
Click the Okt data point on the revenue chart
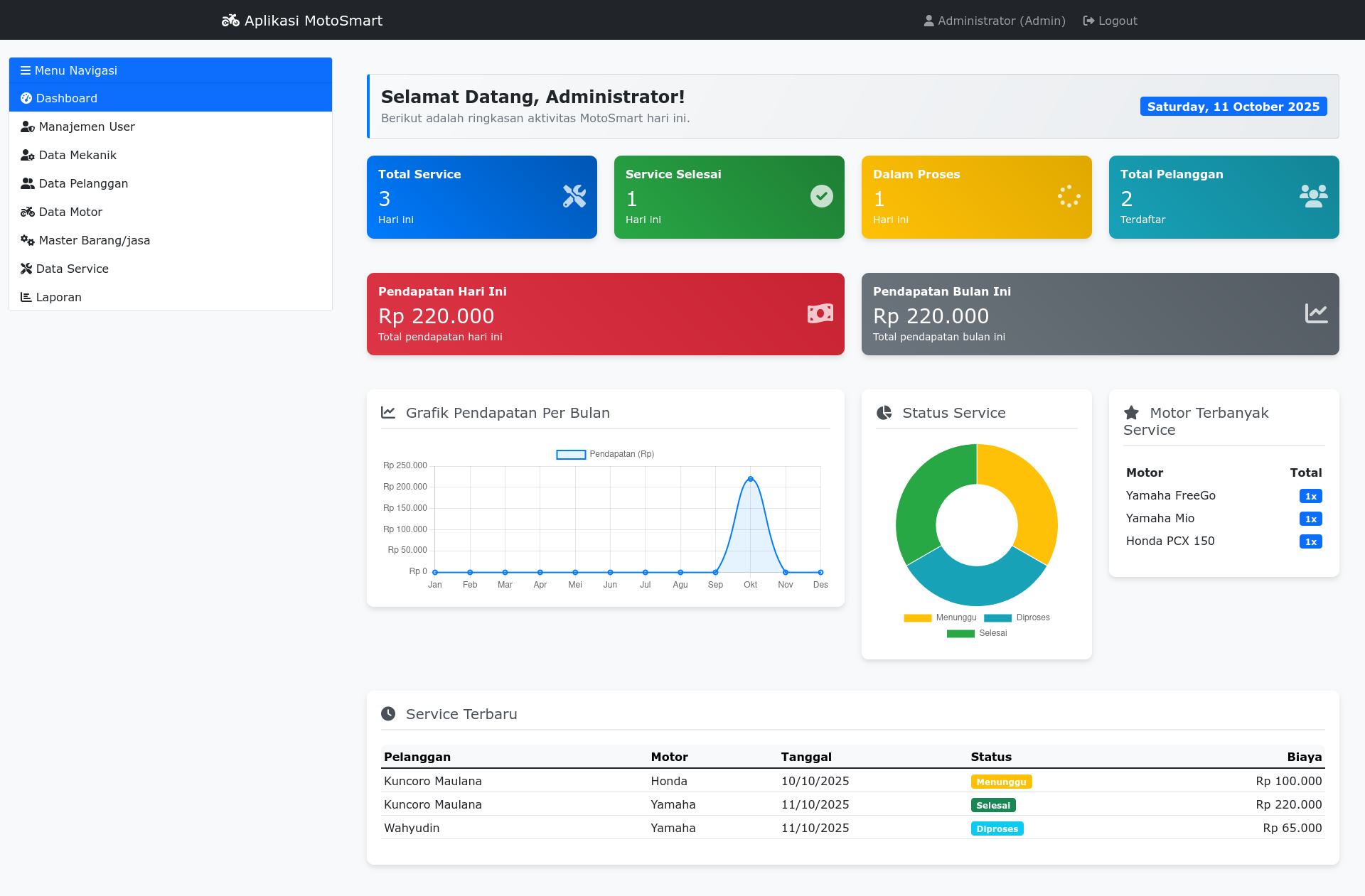click(x=750, y=479)
